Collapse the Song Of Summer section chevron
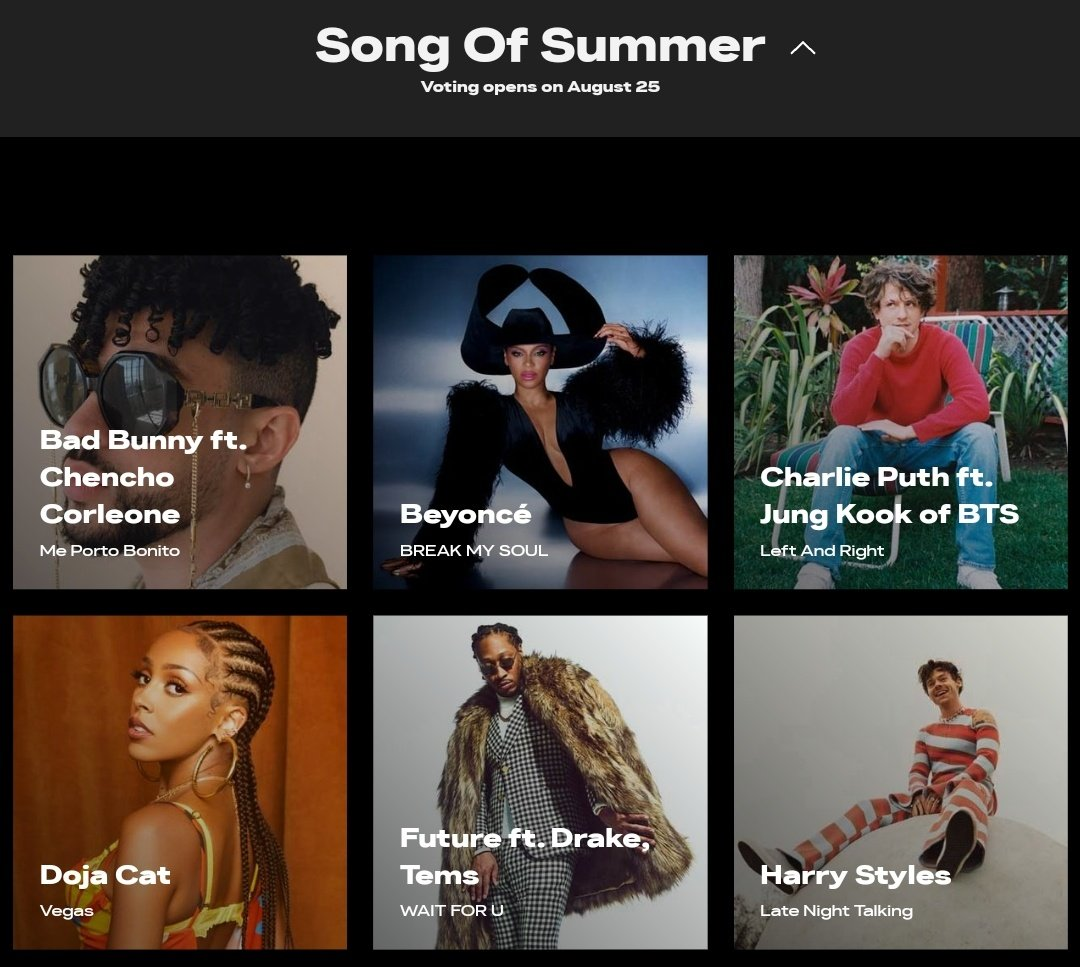1080x967 pixels. (x=802, y=48)
